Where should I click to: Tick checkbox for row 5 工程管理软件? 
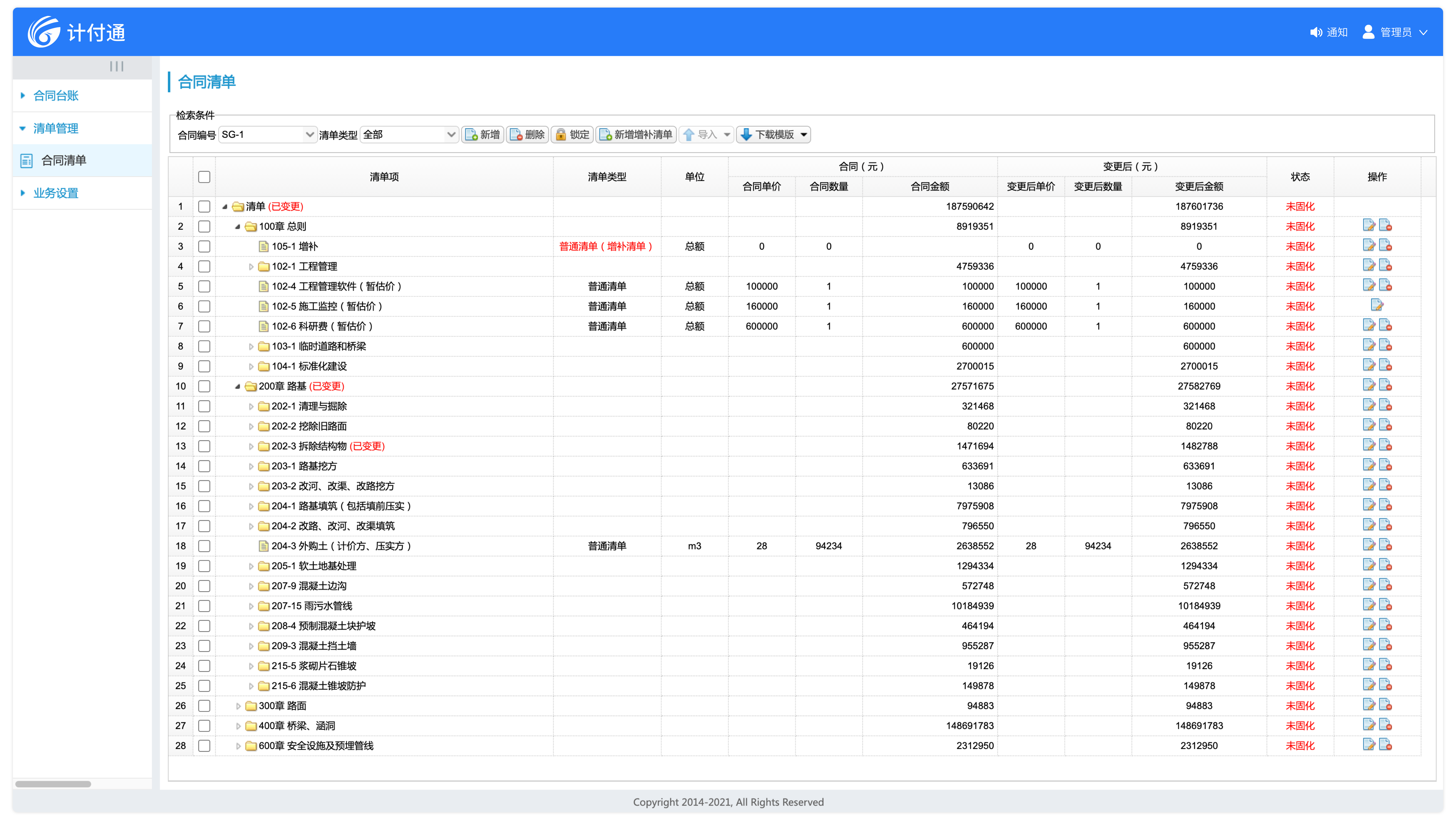click(204, 287)
